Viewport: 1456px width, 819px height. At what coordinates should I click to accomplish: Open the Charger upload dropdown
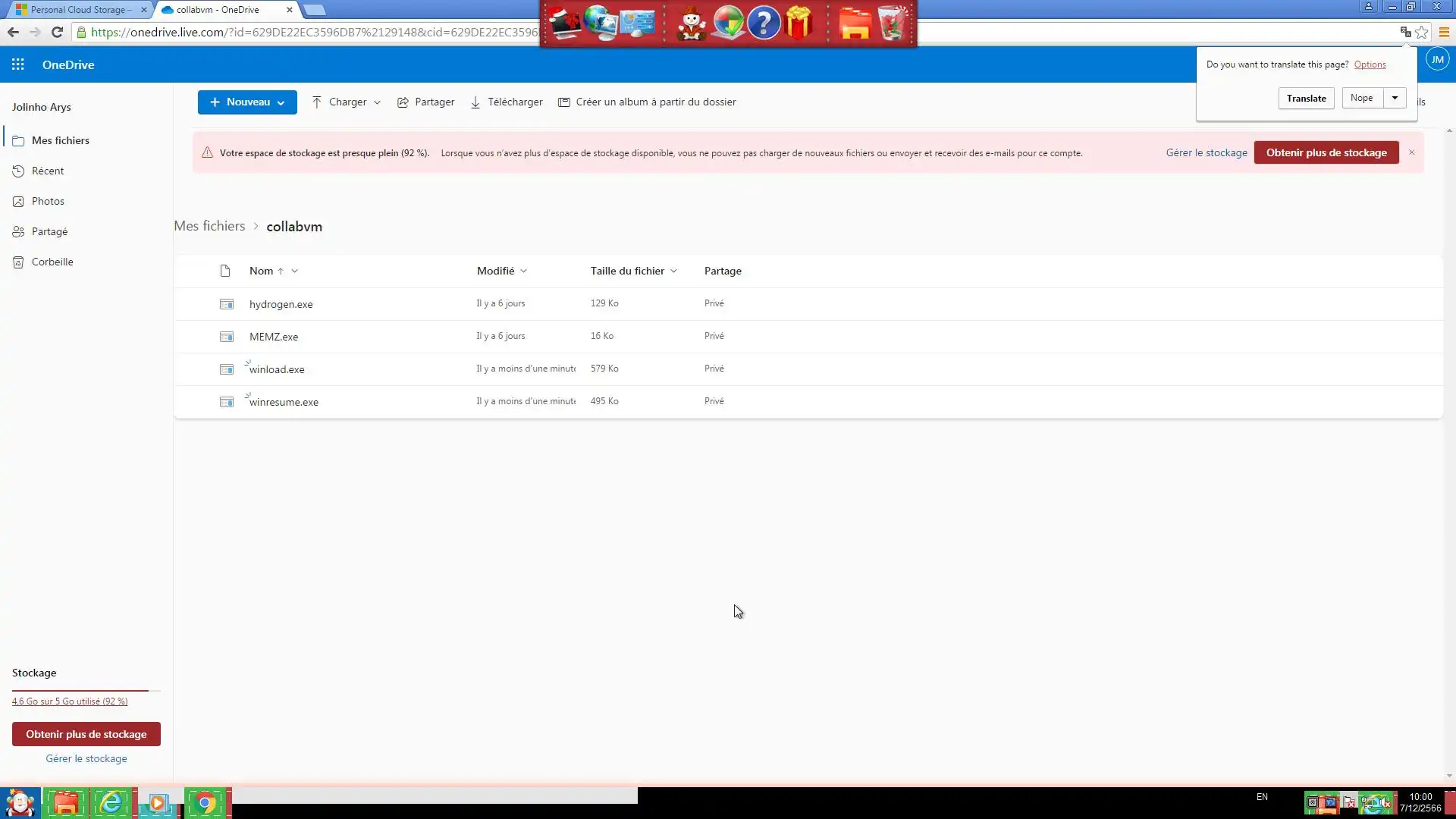coord(347,102)
